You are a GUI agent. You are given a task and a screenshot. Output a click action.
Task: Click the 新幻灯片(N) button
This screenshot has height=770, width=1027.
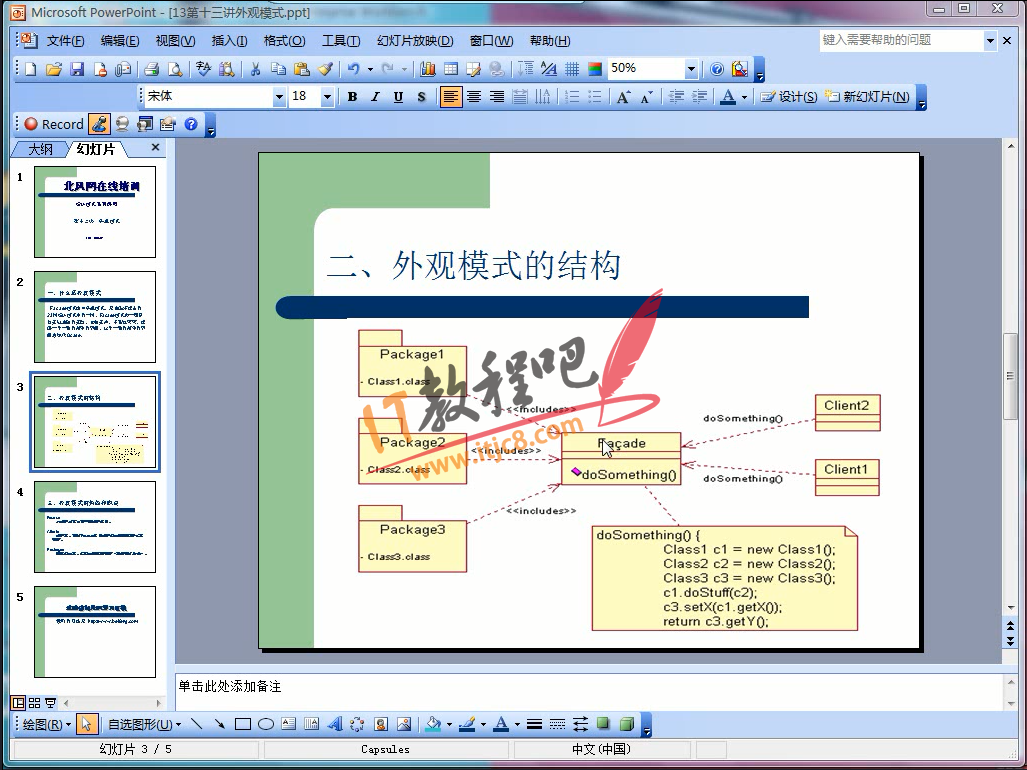[867, 97]
